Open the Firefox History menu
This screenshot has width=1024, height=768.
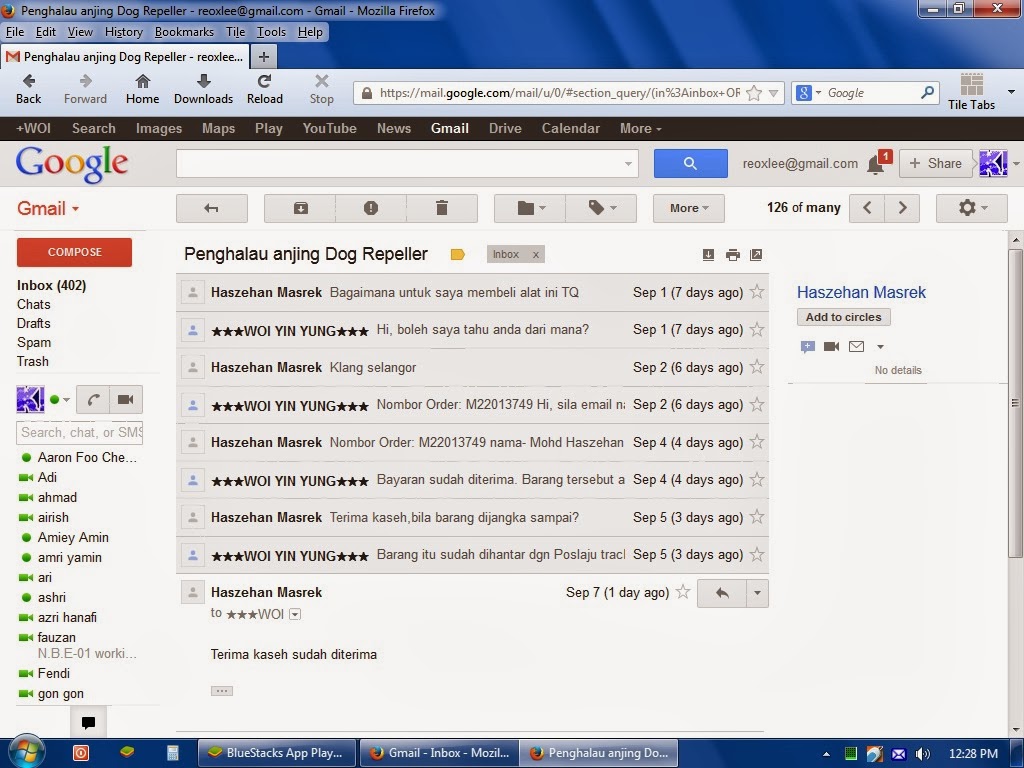pos(123,32)
